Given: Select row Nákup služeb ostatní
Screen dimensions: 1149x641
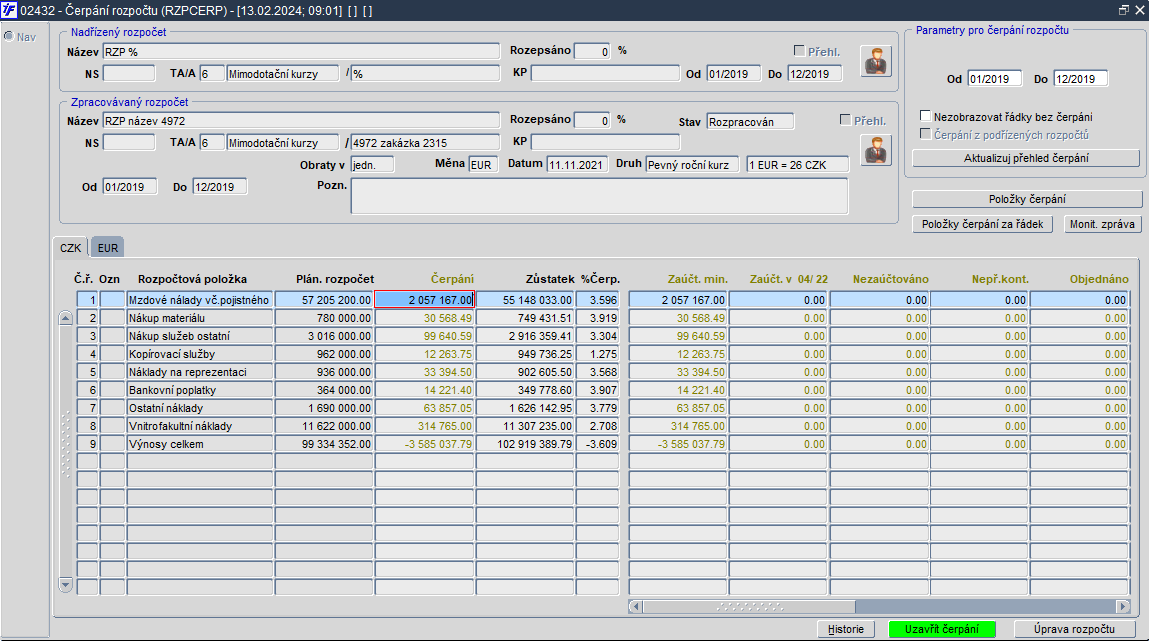Looking at the screenshot, I should [x=199, y=336].
